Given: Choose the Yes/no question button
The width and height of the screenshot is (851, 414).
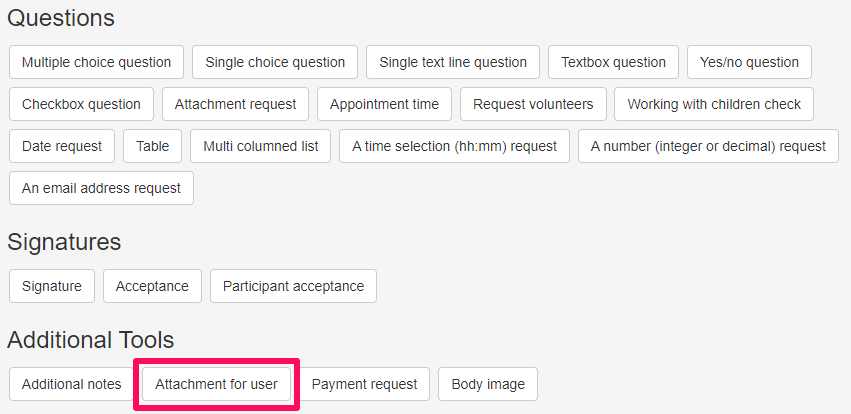Looking at the screenshot, I should pyautogui.click(x=749, y=62).
